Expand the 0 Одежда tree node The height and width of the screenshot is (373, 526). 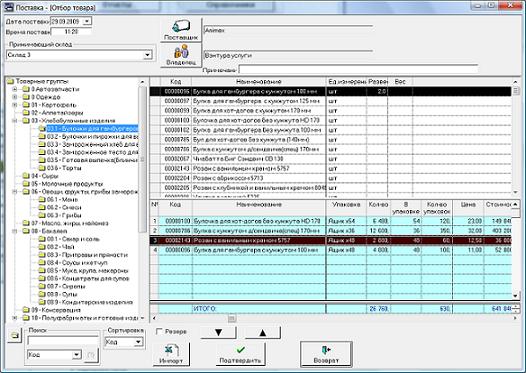click(x=15, y=97)
